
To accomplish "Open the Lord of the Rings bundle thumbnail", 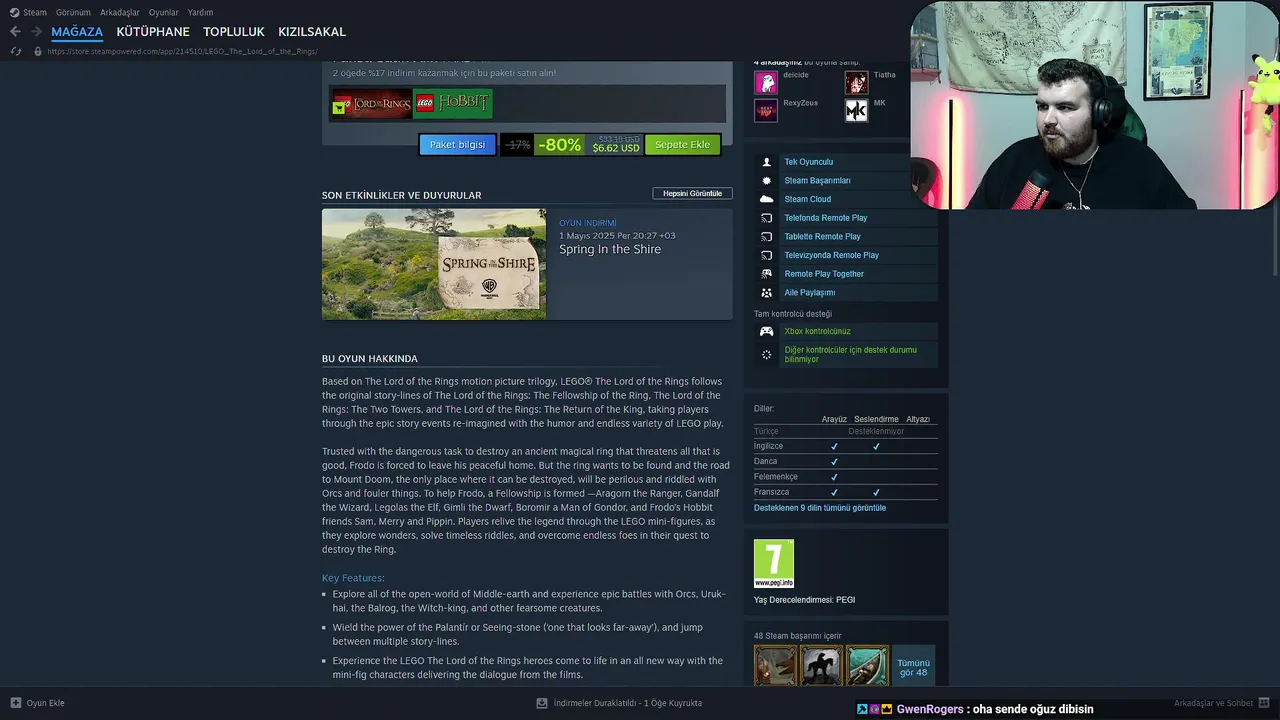I will 372,103.
